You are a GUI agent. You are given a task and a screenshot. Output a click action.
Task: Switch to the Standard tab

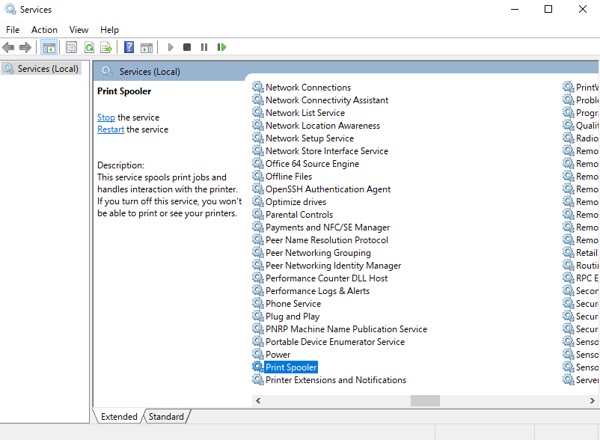click(166, 416)
